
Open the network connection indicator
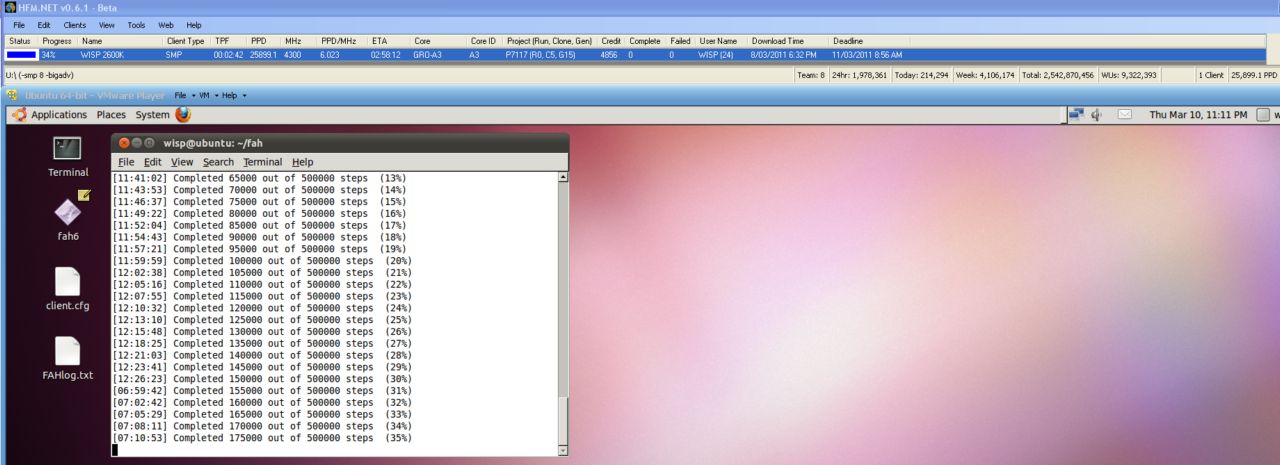[x=1076, y=114]
